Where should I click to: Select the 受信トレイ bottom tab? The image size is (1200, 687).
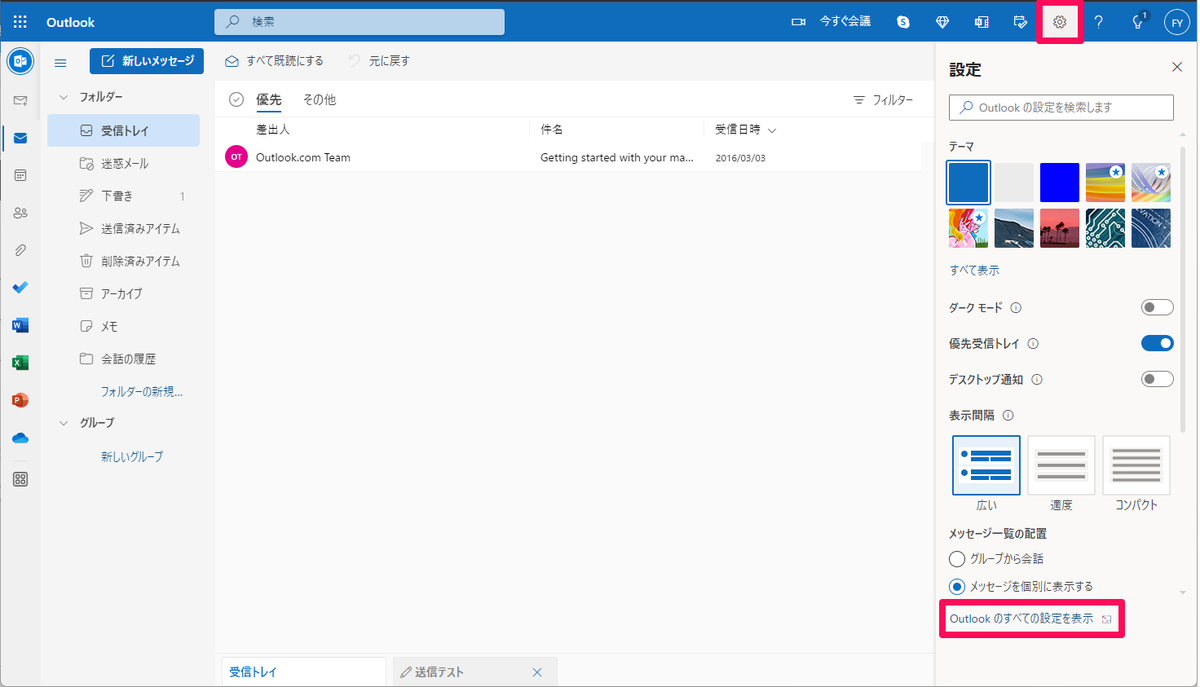tap(304, 672)
